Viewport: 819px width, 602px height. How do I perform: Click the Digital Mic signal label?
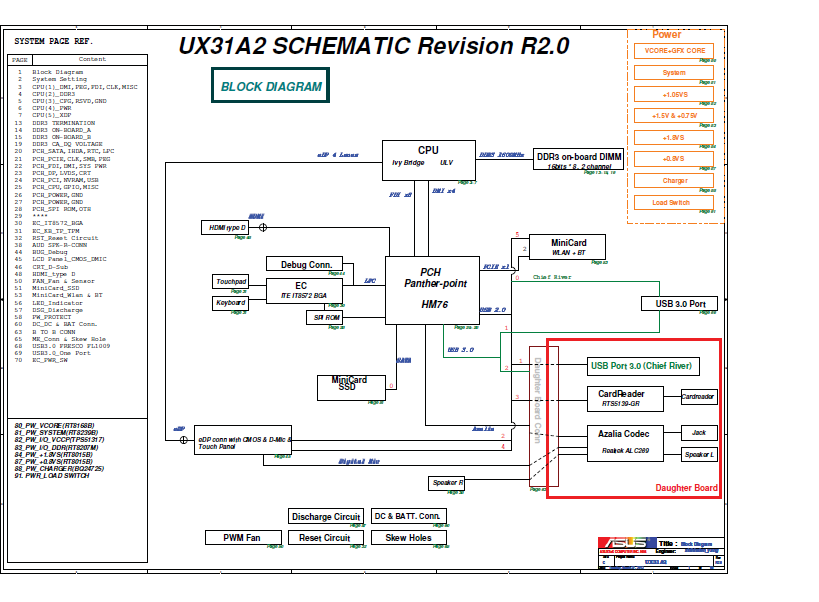click(x=359, y=461)
